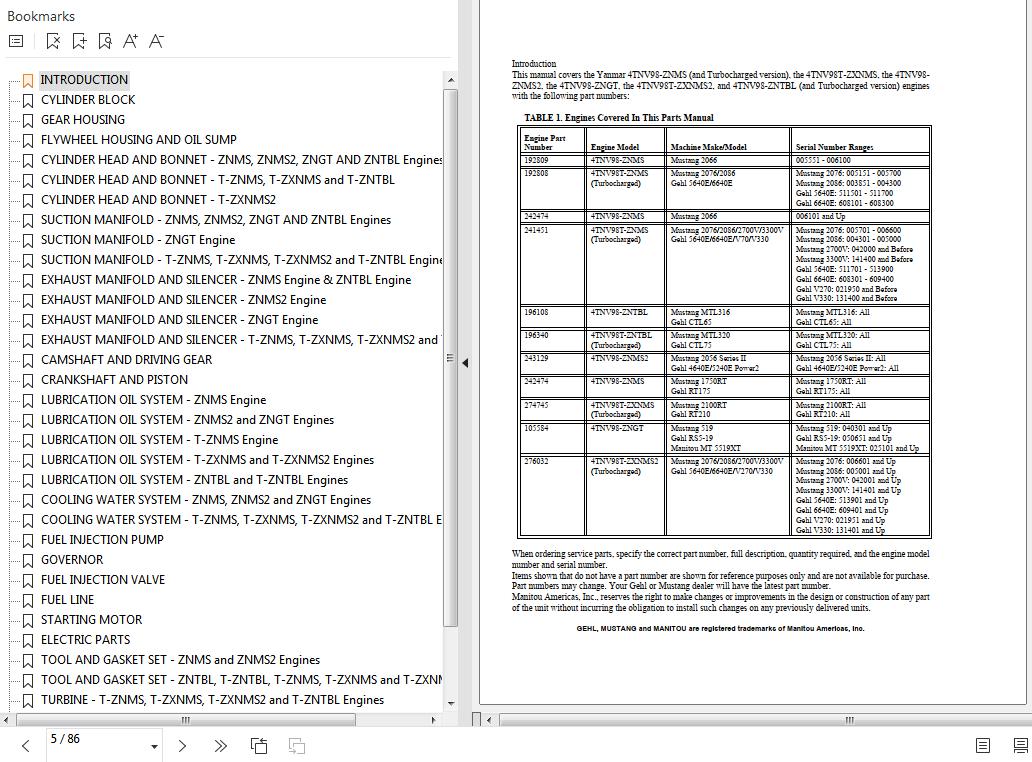
Task: Click the greyed-out next view icon
Action: click(297, 746)
